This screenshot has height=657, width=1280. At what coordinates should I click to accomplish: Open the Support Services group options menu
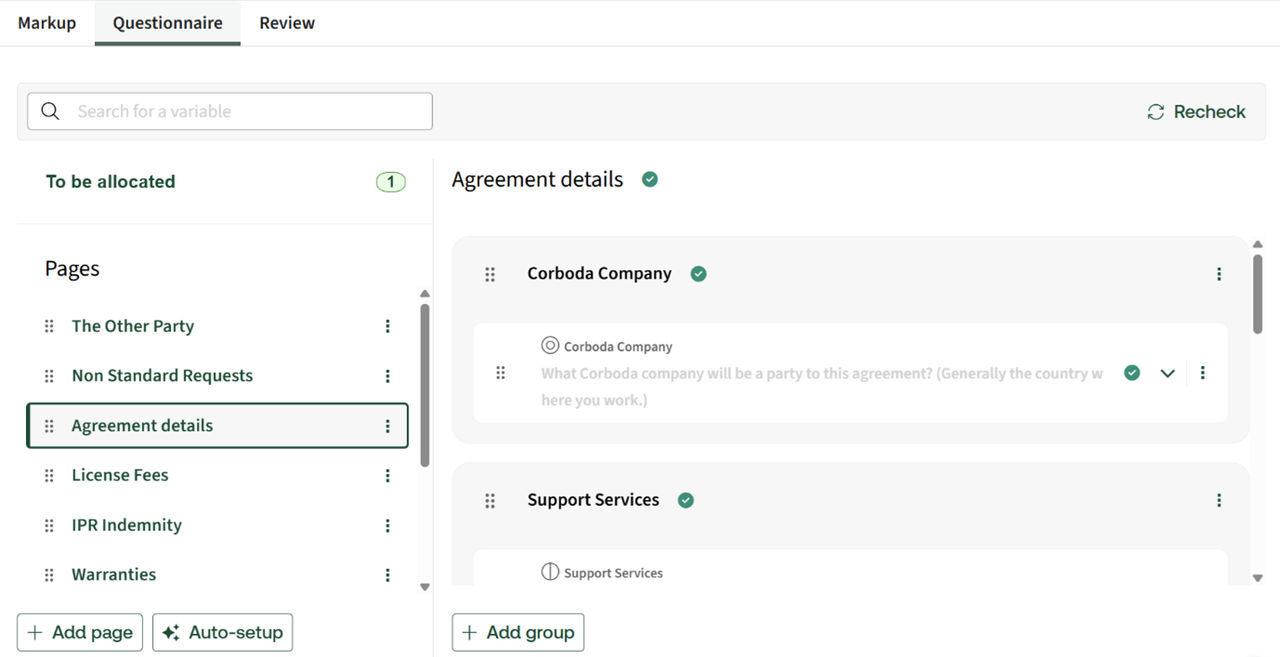point(1219,500)
